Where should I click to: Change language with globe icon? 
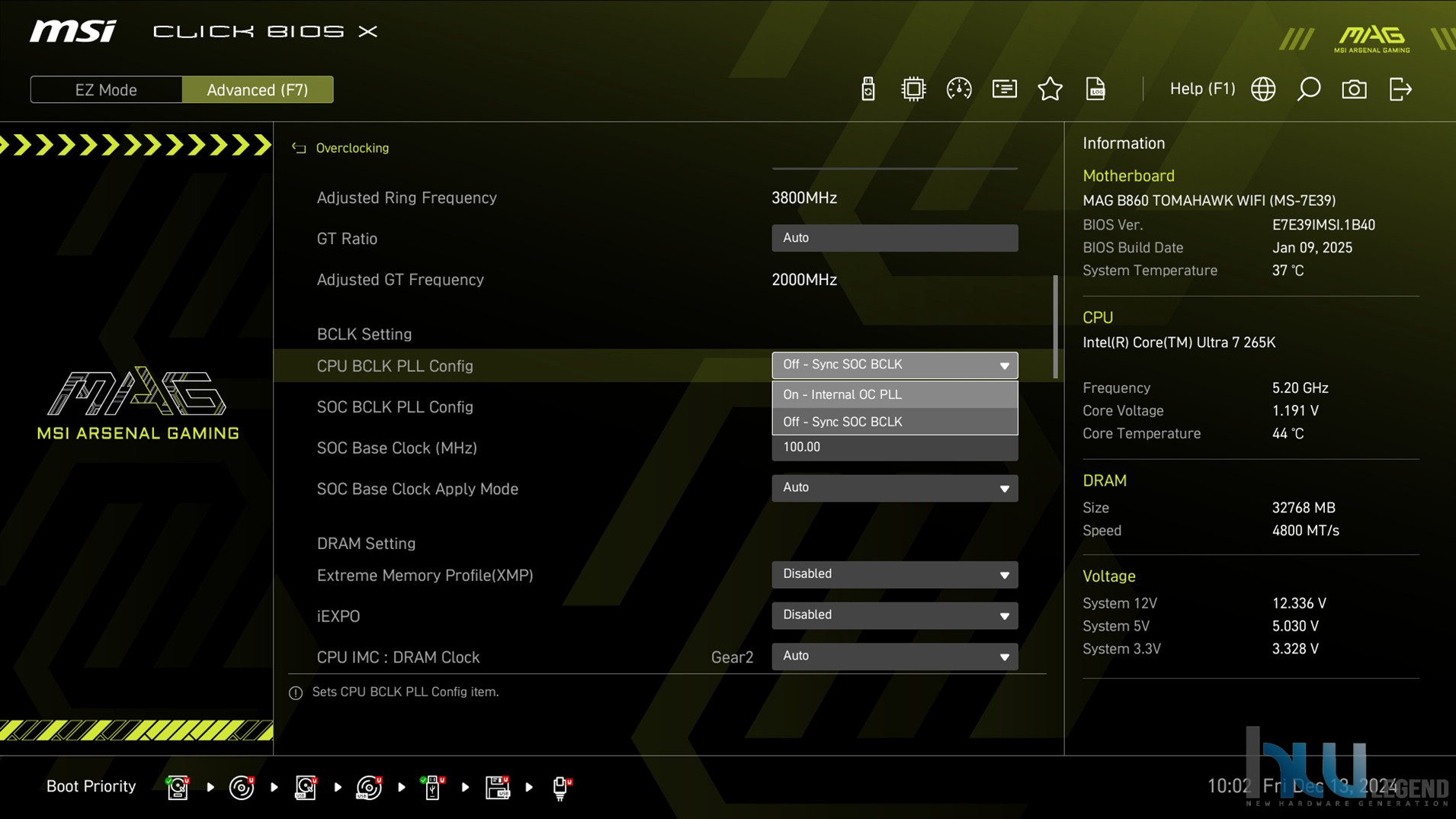(x=1263, y=89)
